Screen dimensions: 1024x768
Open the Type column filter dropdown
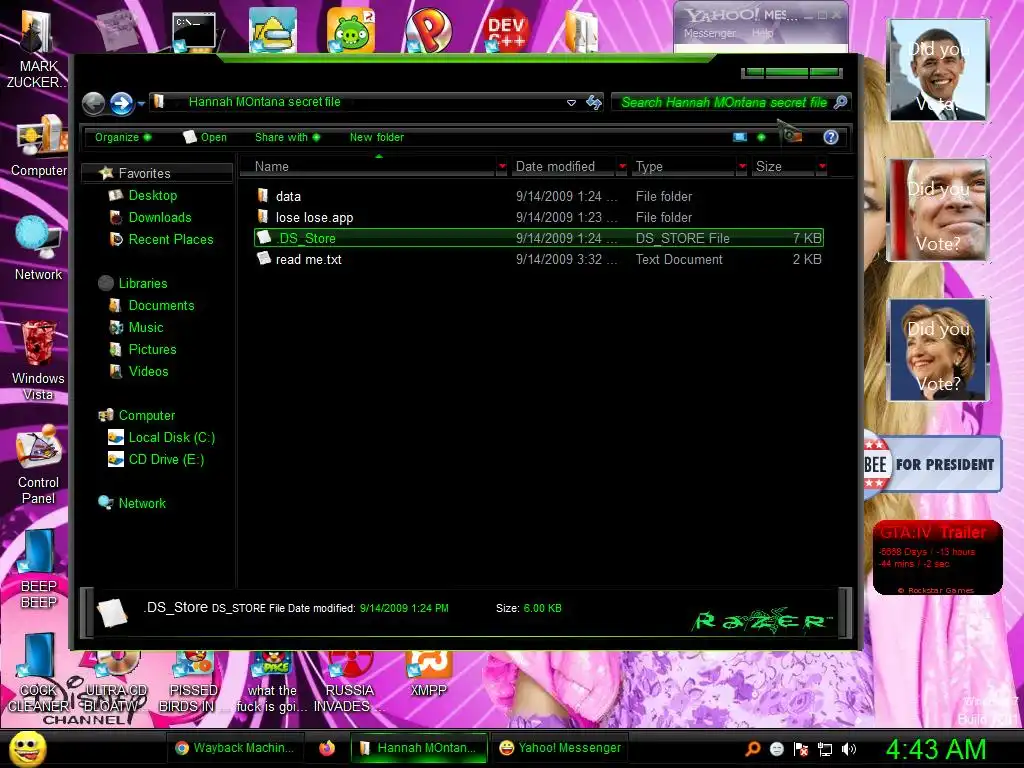[742, 167]
